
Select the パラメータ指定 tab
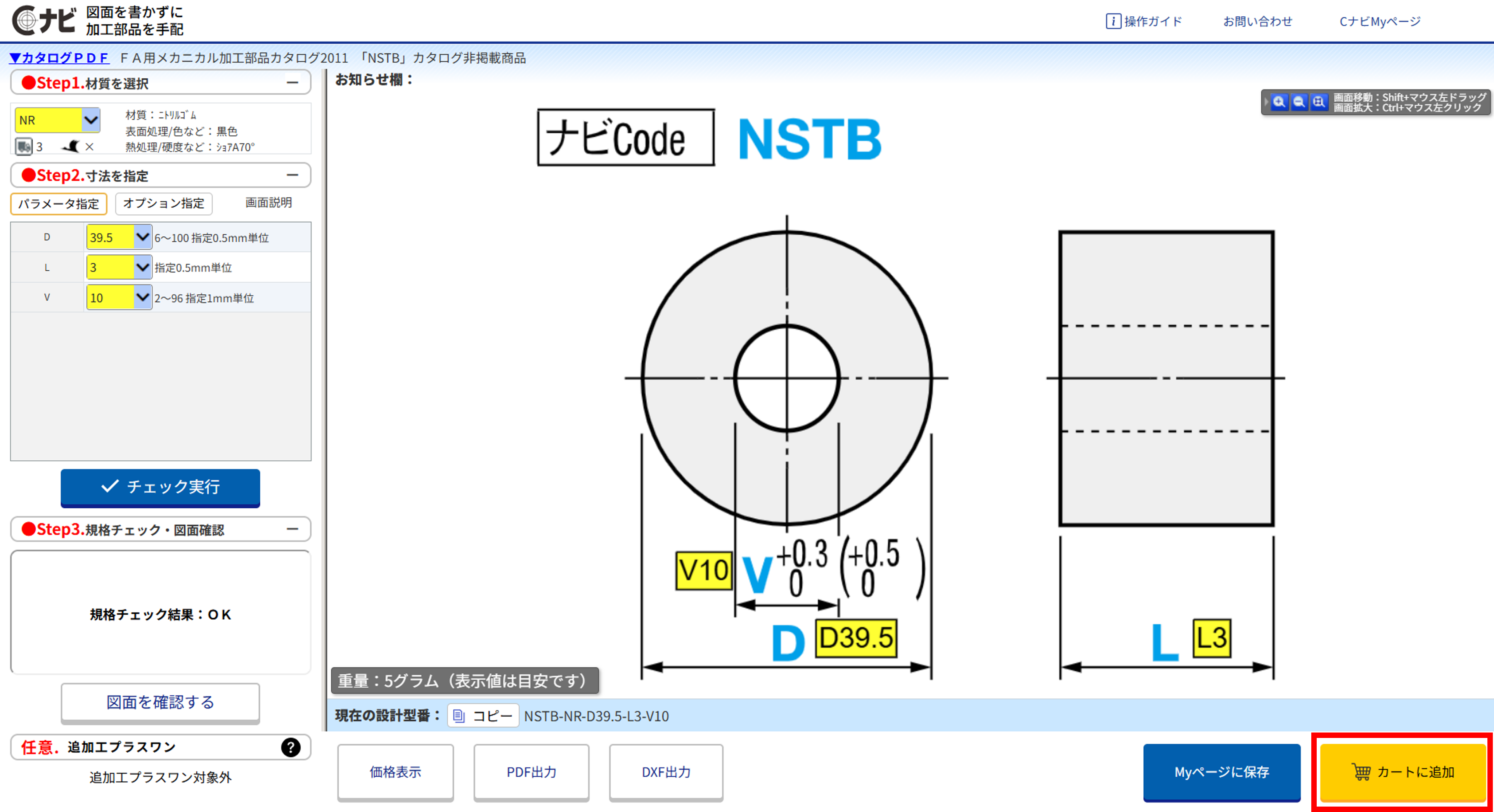pos(59,204)
